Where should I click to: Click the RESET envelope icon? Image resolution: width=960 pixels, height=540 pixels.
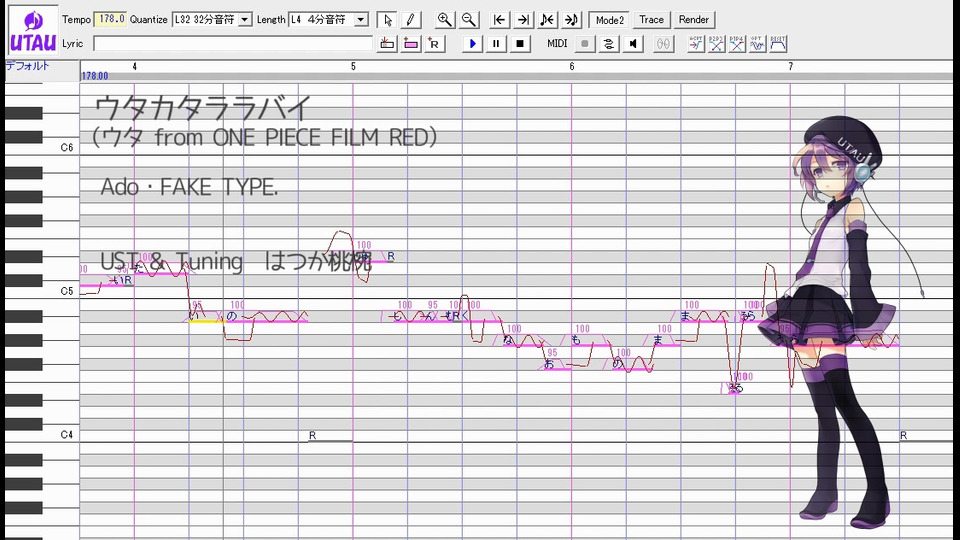pos(778,43)
